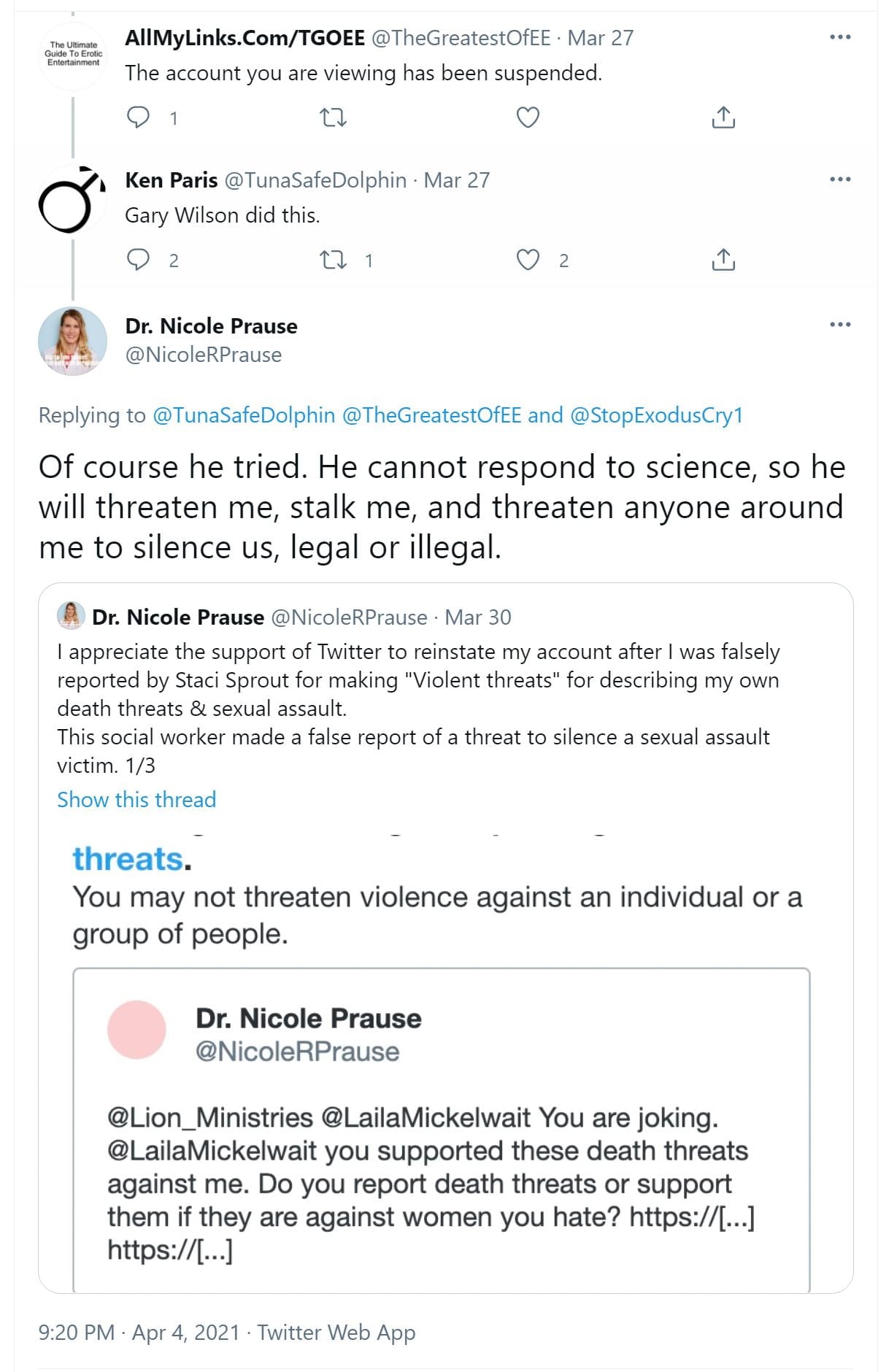Reply to Ken Paris's tweet
889x1372 pixels.
pyautogui.click(x=139, y=259)
